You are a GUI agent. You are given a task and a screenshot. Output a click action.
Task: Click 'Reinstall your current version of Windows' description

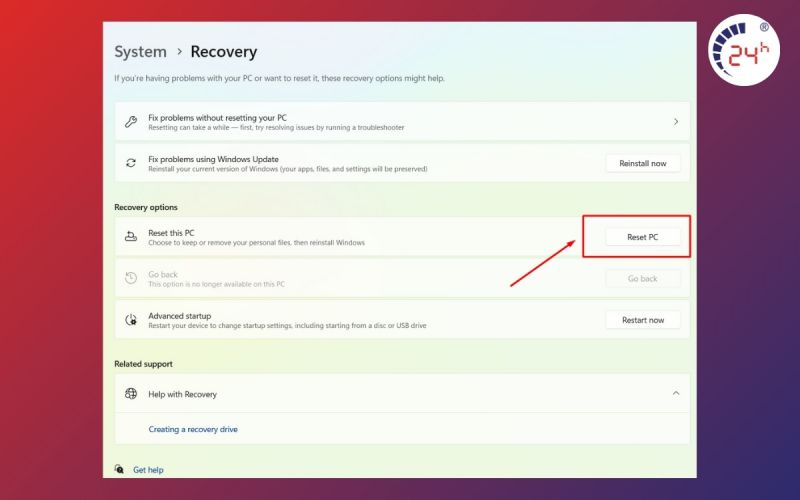click(x=288, y=169)
